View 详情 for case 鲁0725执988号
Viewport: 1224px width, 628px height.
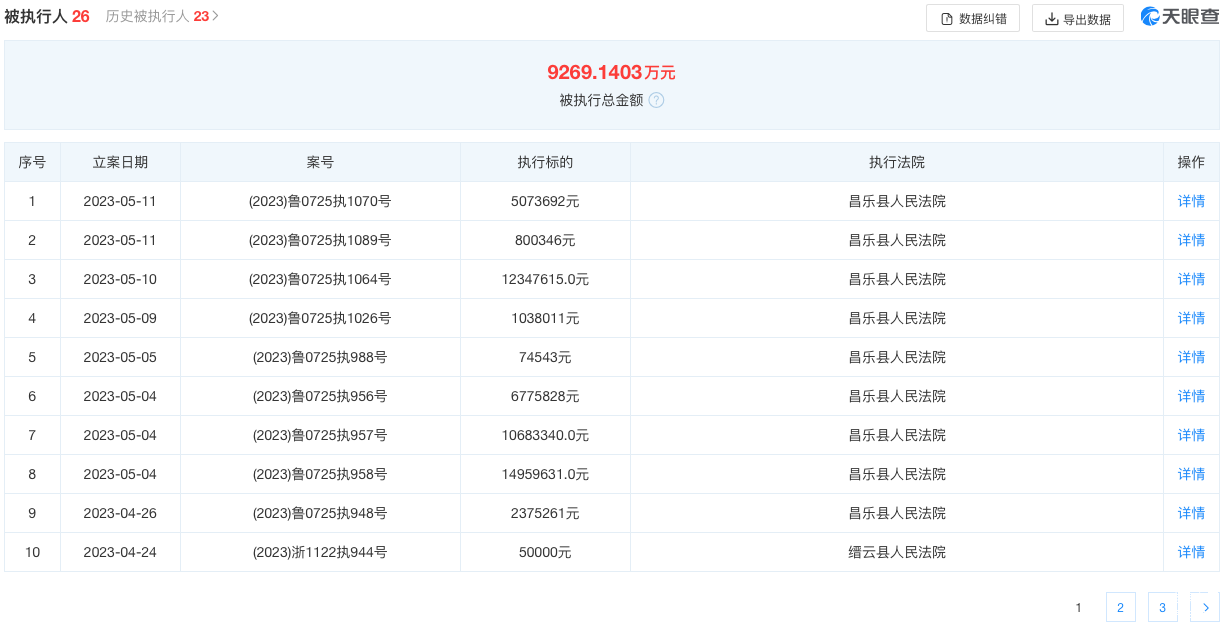click(1191, 357)
